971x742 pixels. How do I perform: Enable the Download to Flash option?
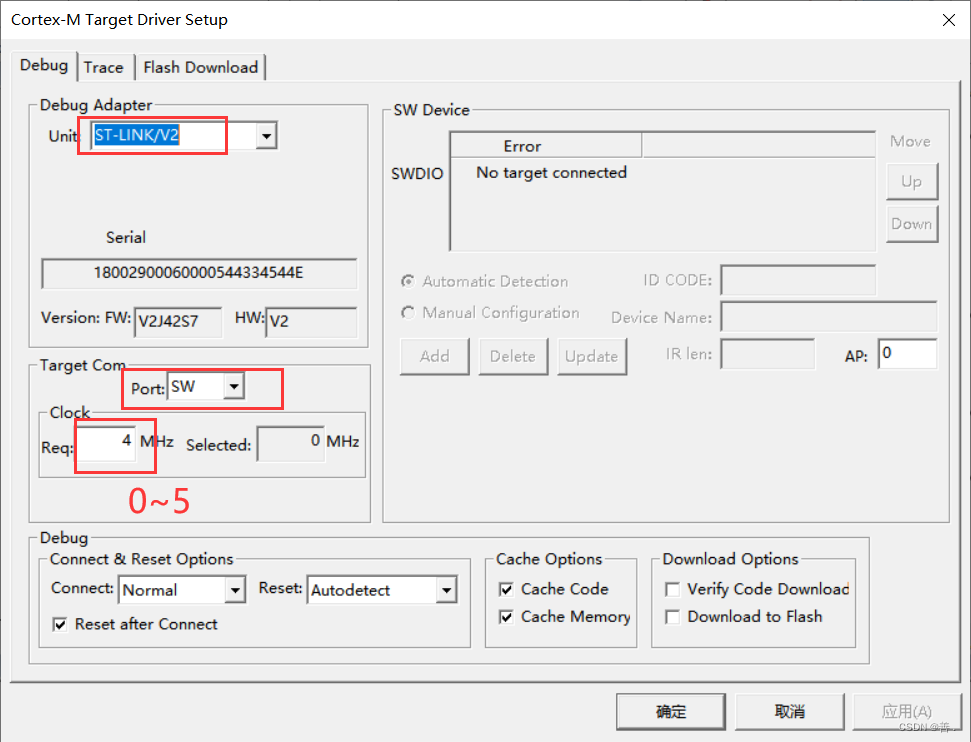672,617
